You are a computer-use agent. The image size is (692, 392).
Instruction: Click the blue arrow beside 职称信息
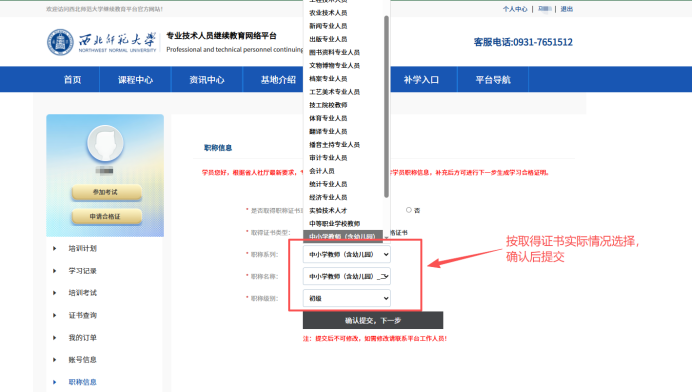[55, 382]
